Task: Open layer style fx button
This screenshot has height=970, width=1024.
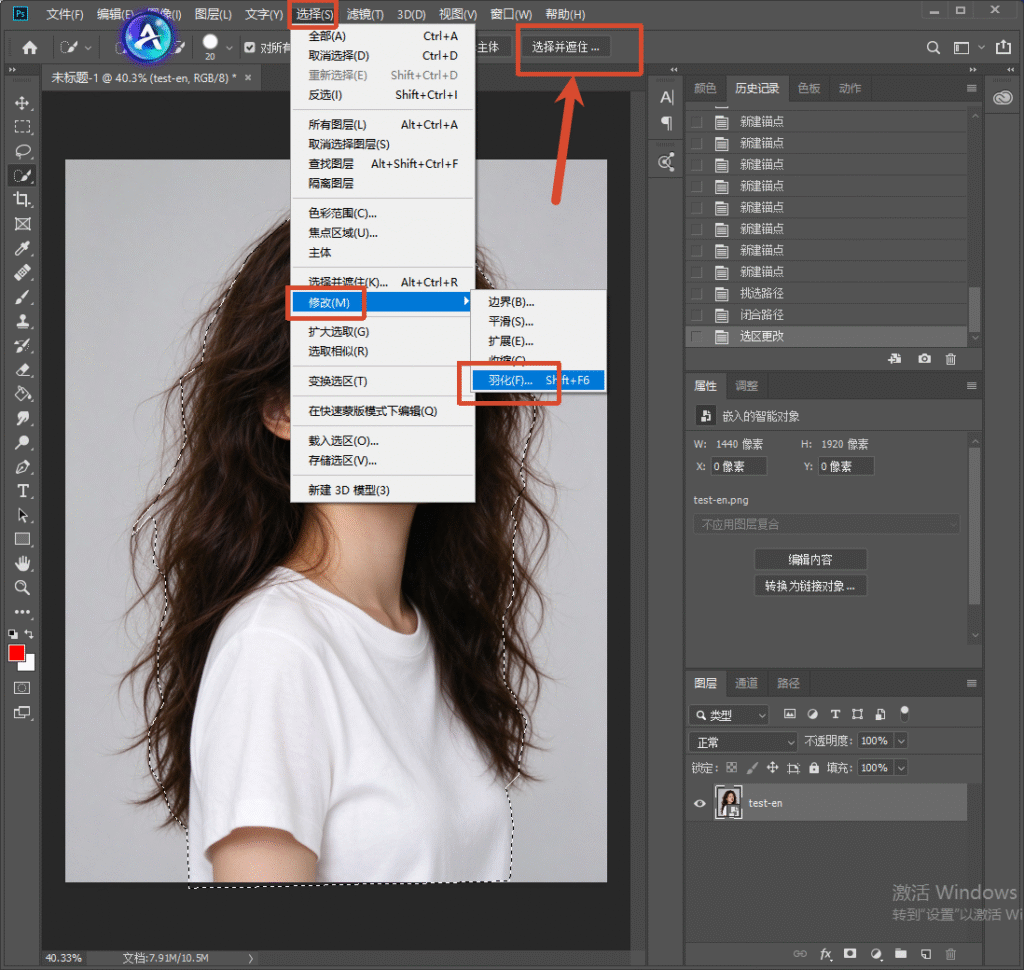Action: click(x=825, y=954)
